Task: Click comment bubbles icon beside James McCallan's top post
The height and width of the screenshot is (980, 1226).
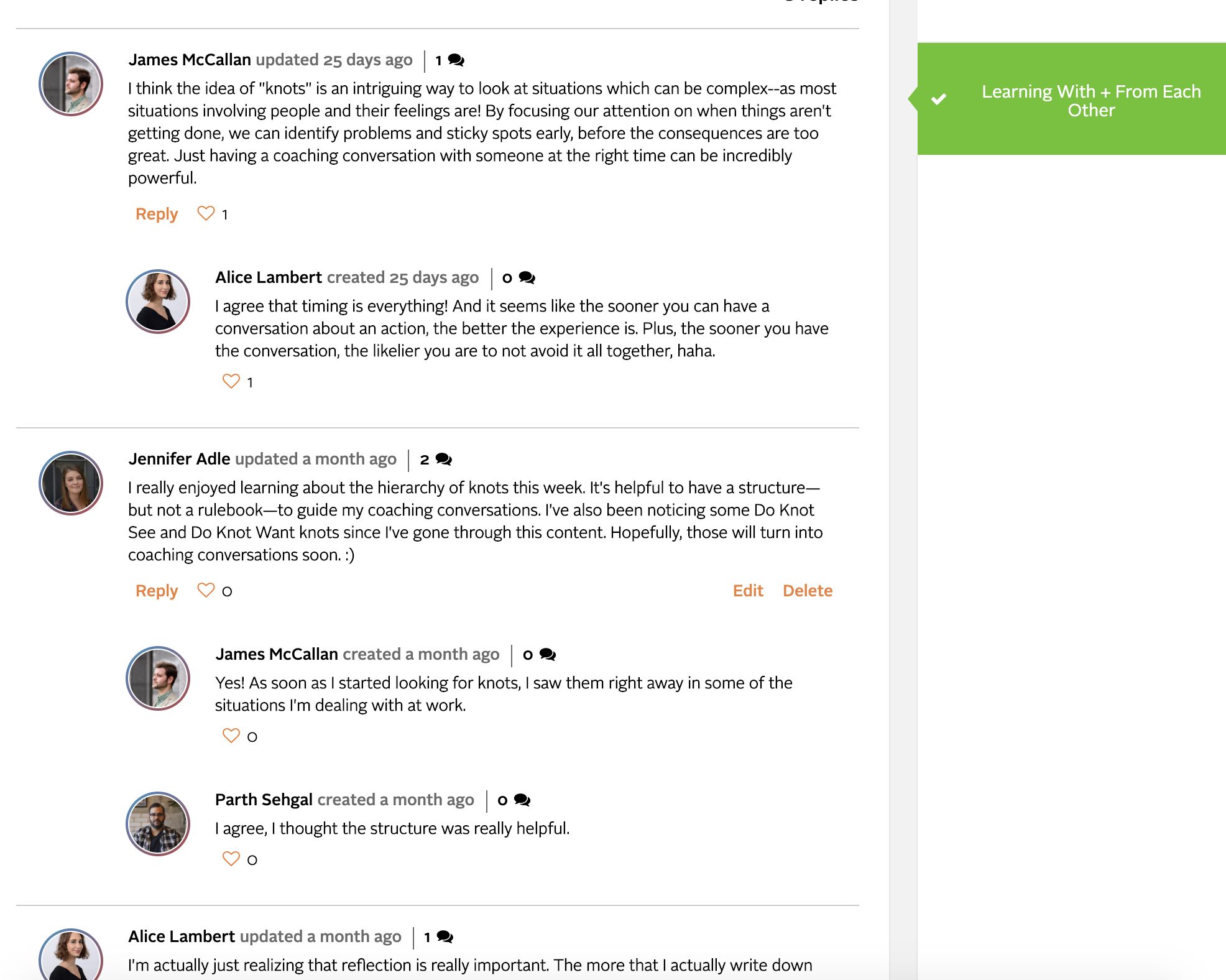Action: pyautogui.click(x=456, y=60)
